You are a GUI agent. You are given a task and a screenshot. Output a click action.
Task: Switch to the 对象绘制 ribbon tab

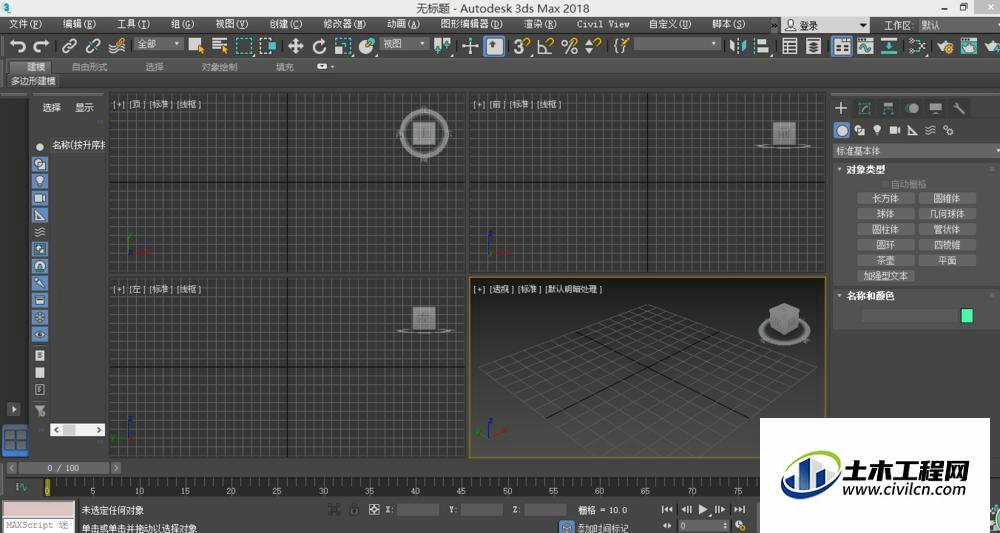click(x=219, y=66)
